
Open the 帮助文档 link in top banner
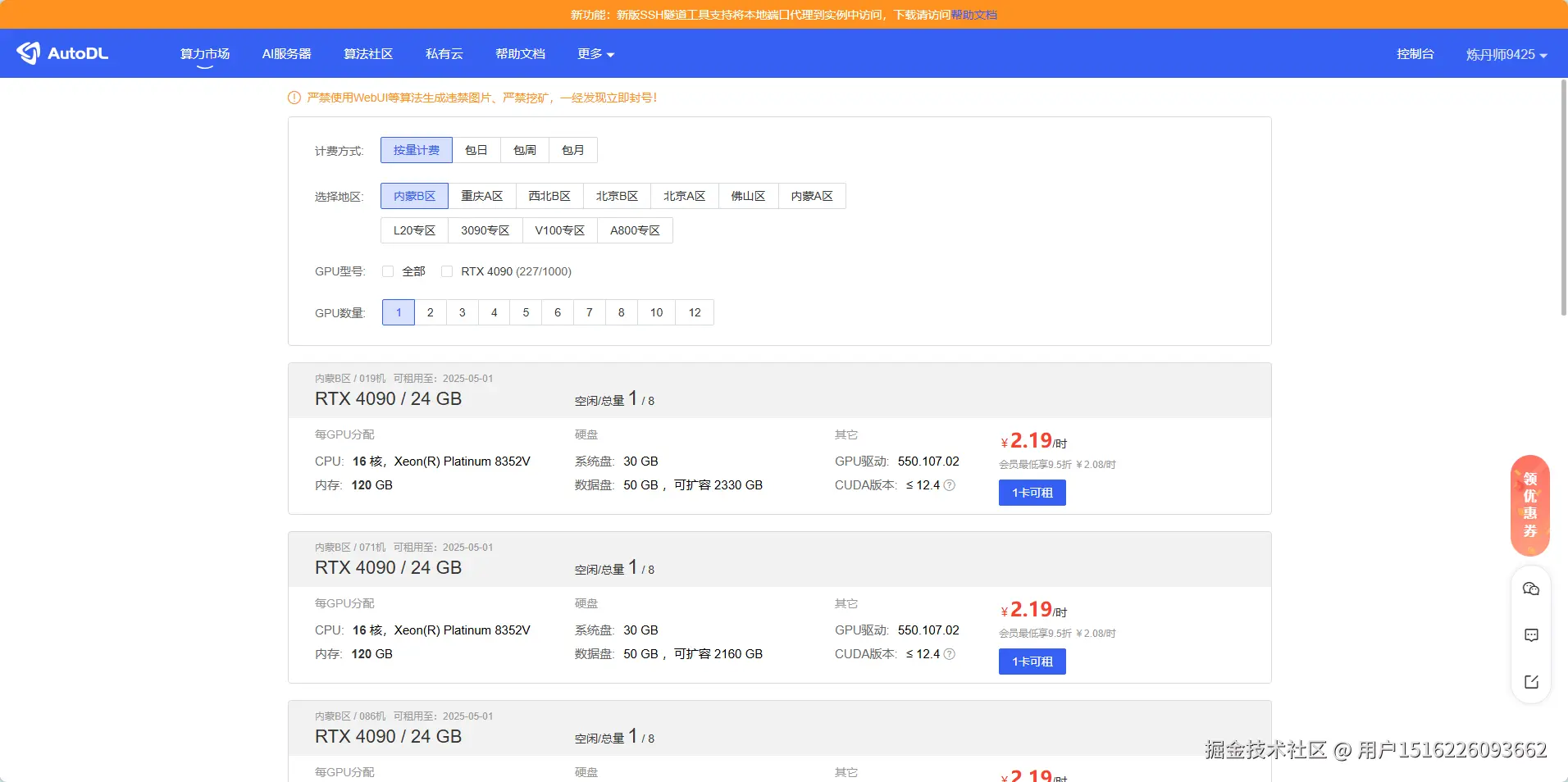974,15
